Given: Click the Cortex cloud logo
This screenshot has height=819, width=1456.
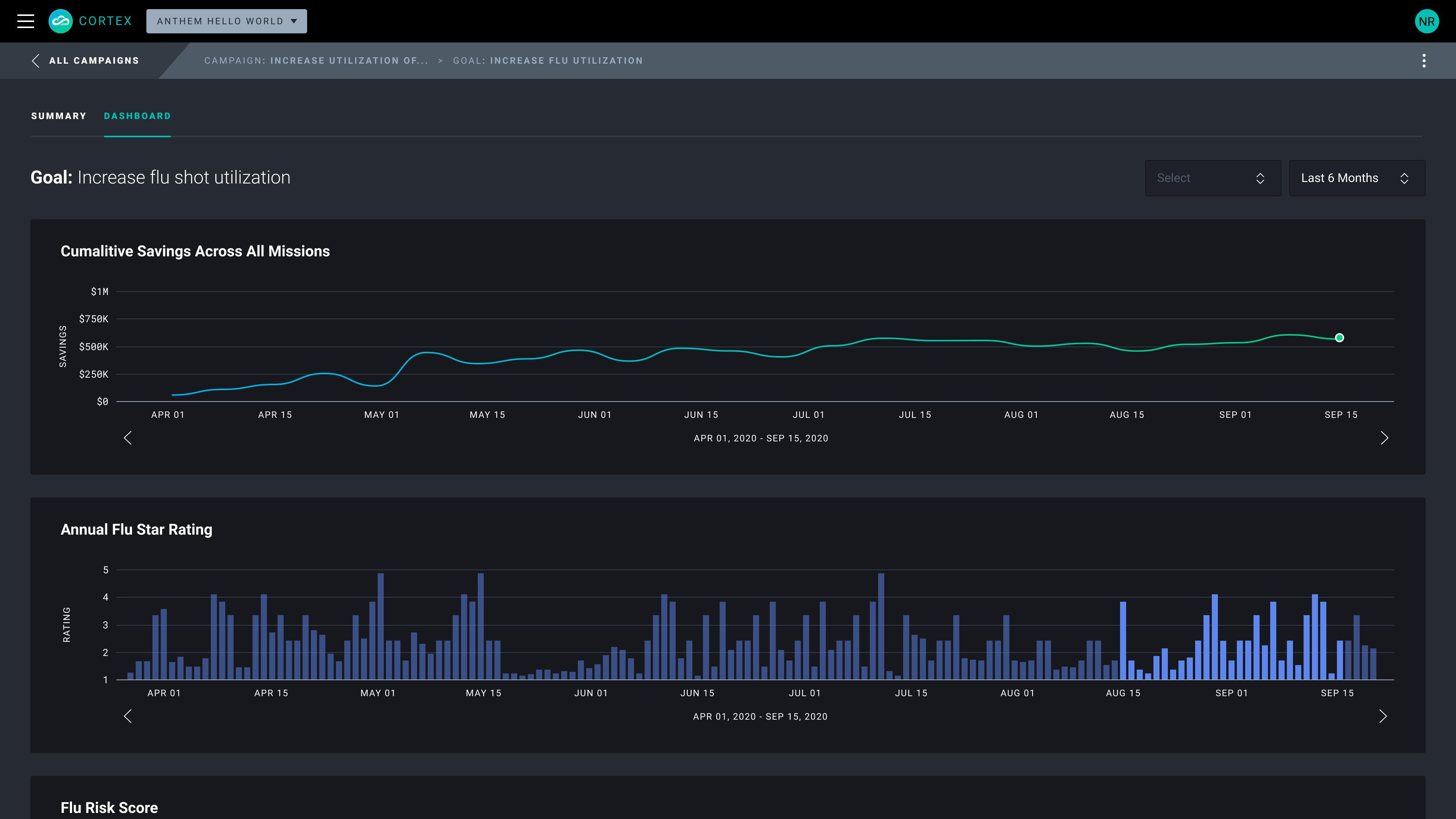Looking at the screenshot, I should pyautogui.click(x=61, y=22).
